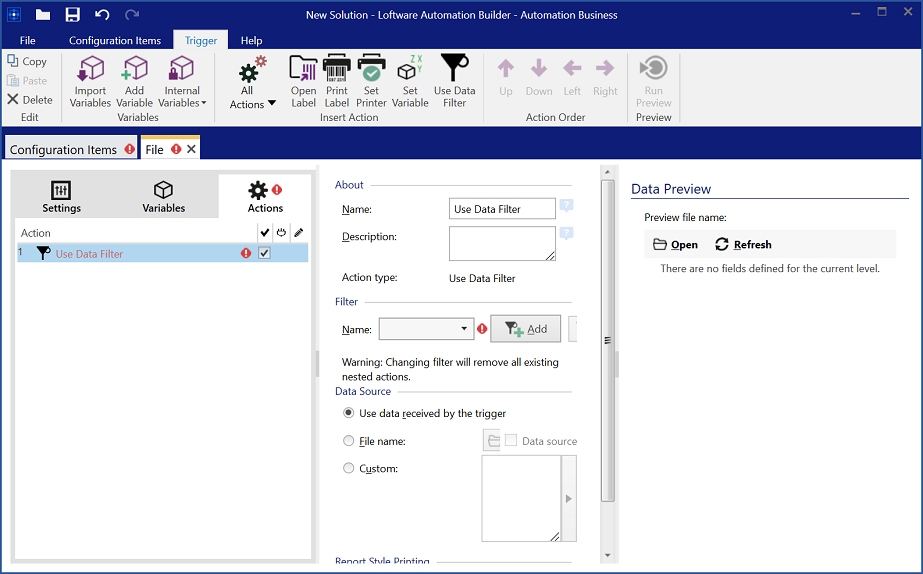Click the properties panel vertical scrollbar
Screen dimensions: 923x574
coord(606,340)
